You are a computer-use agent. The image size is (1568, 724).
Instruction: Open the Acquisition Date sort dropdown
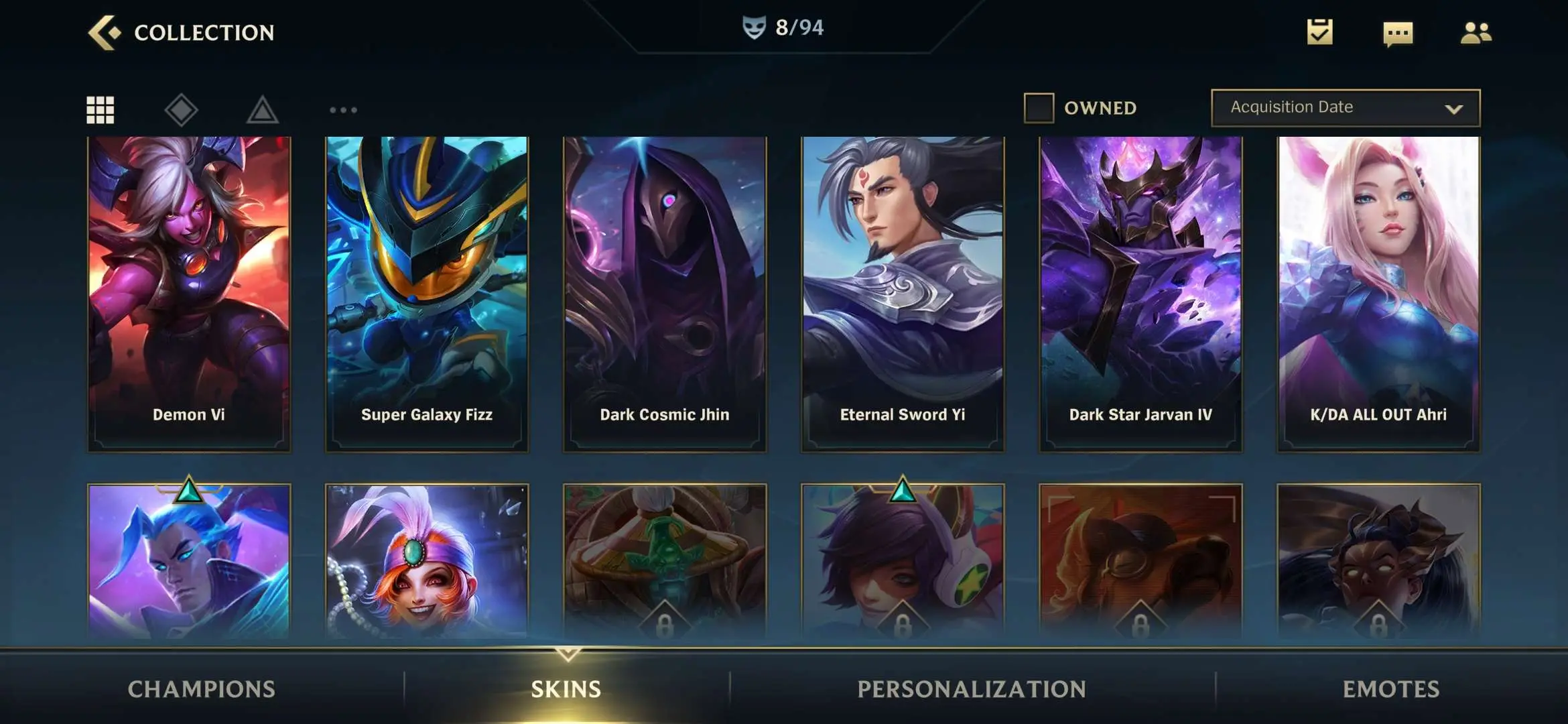coord(1346,108)
